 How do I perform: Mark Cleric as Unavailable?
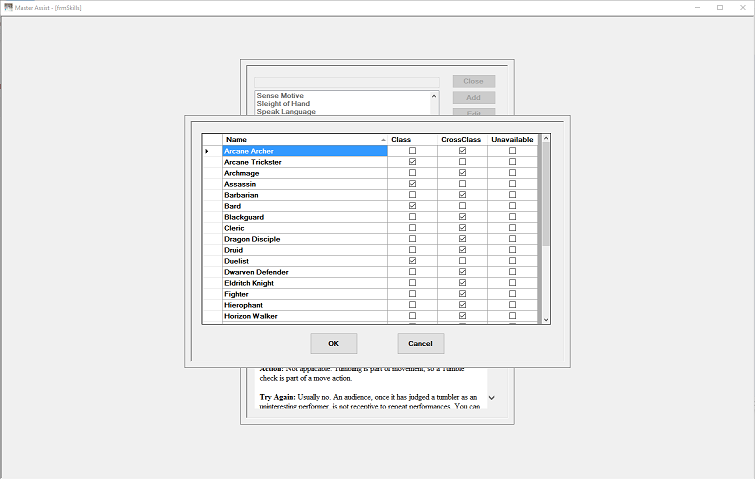click(512, 228)
